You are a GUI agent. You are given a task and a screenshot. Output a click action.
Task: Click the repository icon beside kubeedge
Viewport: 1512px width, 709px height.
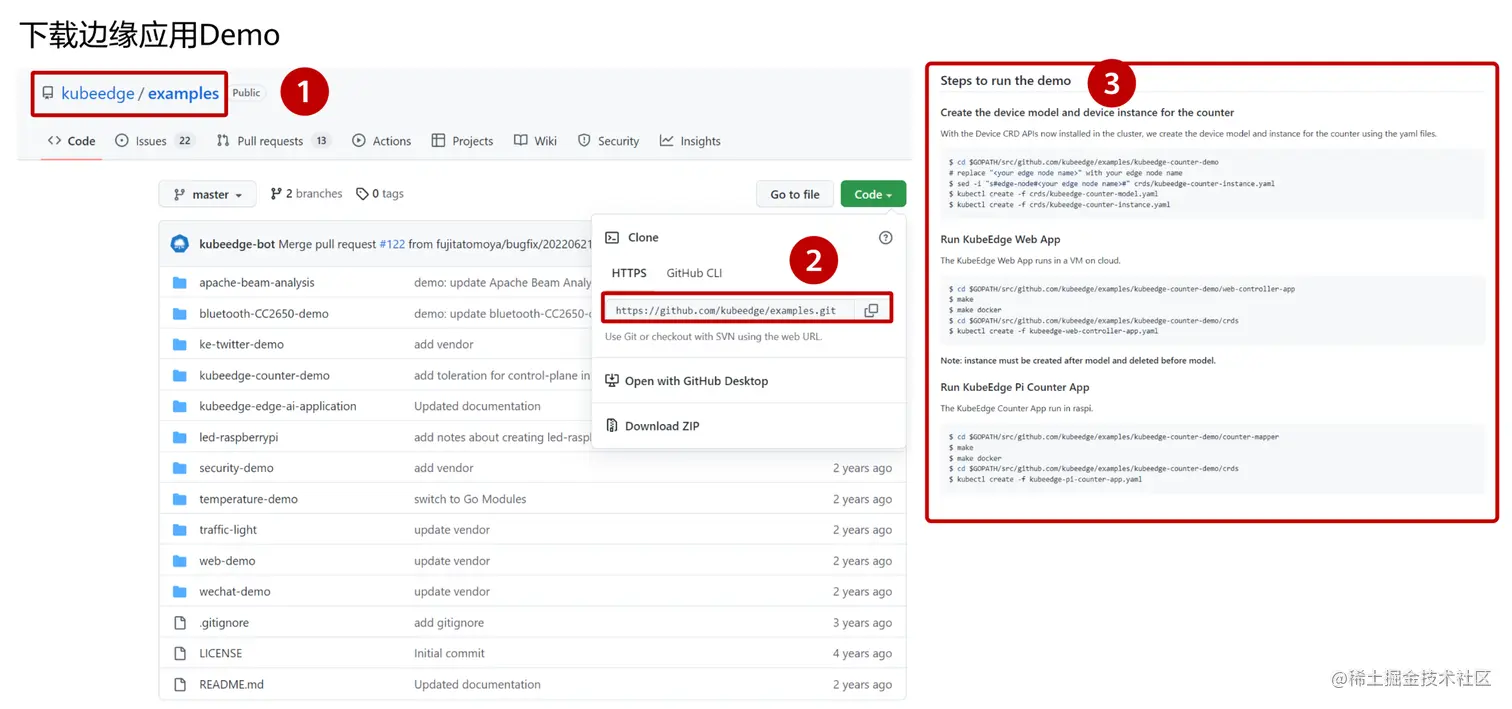coord(48,93)
